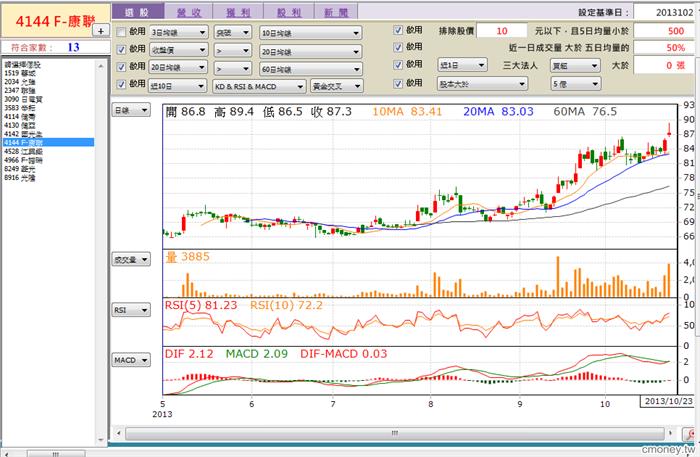Select stock 4528 in the list
Image resolution: width=700 pixels, height=457 pixels.
coord(48,151)
